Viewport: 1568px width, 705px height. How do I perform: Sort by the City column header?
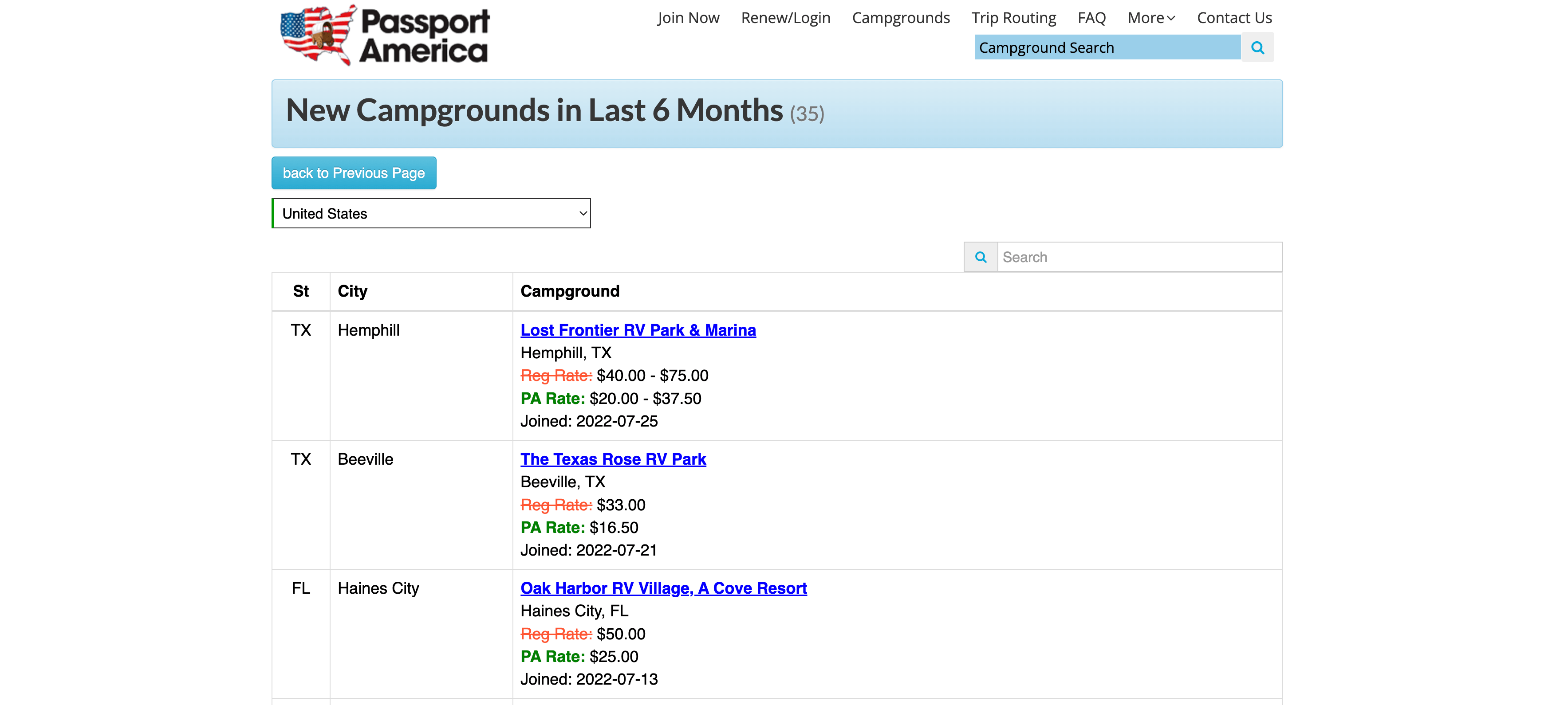click(352, 291)
